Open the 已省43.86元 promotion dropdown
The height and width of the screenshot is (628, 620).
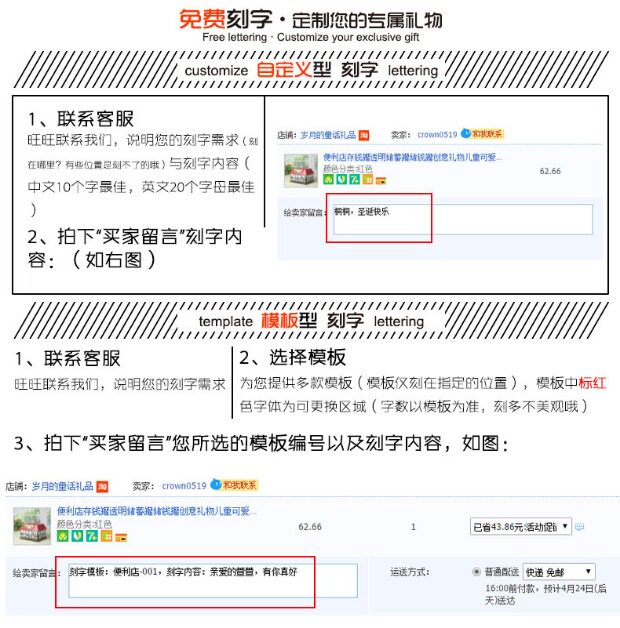521,526
